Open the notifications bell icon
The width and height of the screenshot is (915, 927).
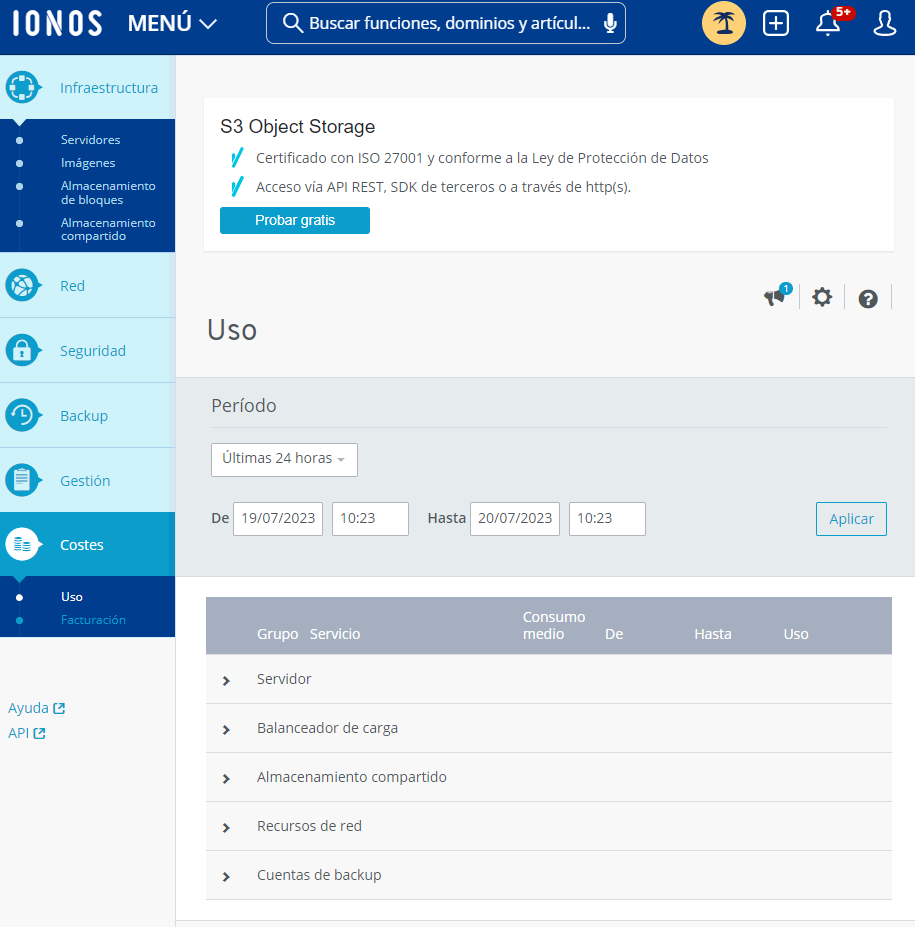point(828,23)
